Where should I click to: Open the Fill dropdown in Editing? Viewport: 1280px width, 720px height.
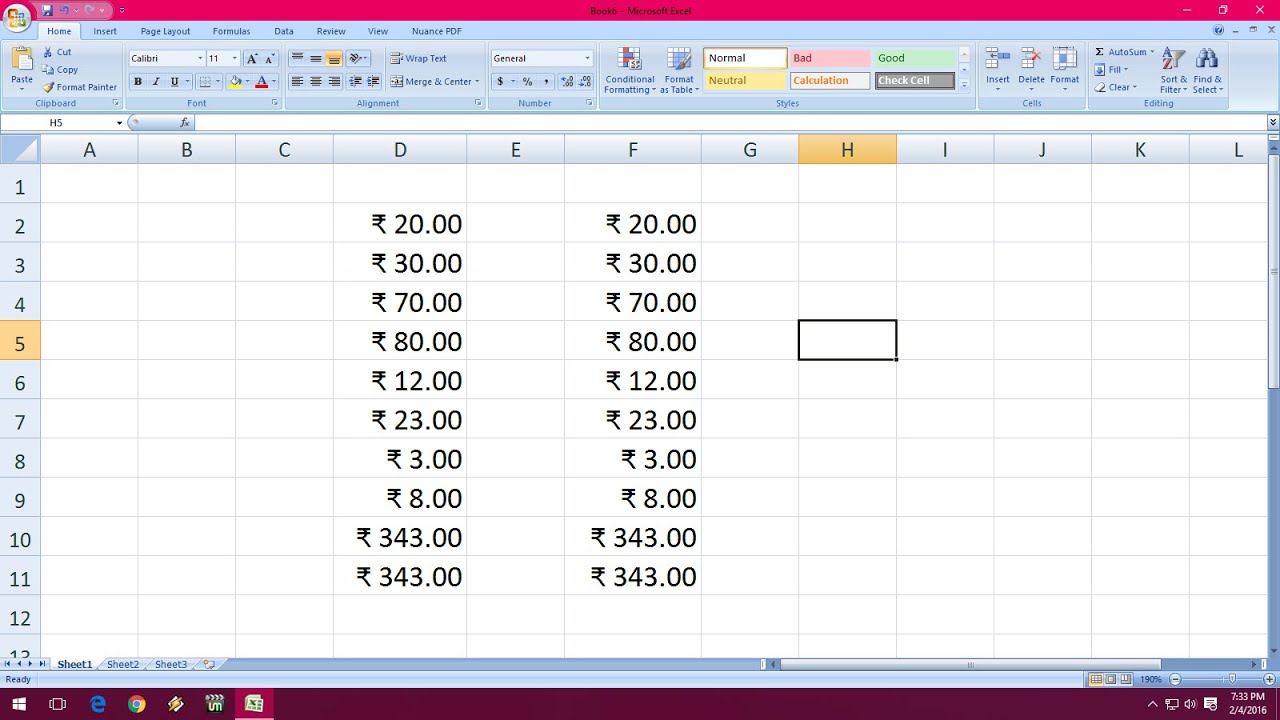1111,70
